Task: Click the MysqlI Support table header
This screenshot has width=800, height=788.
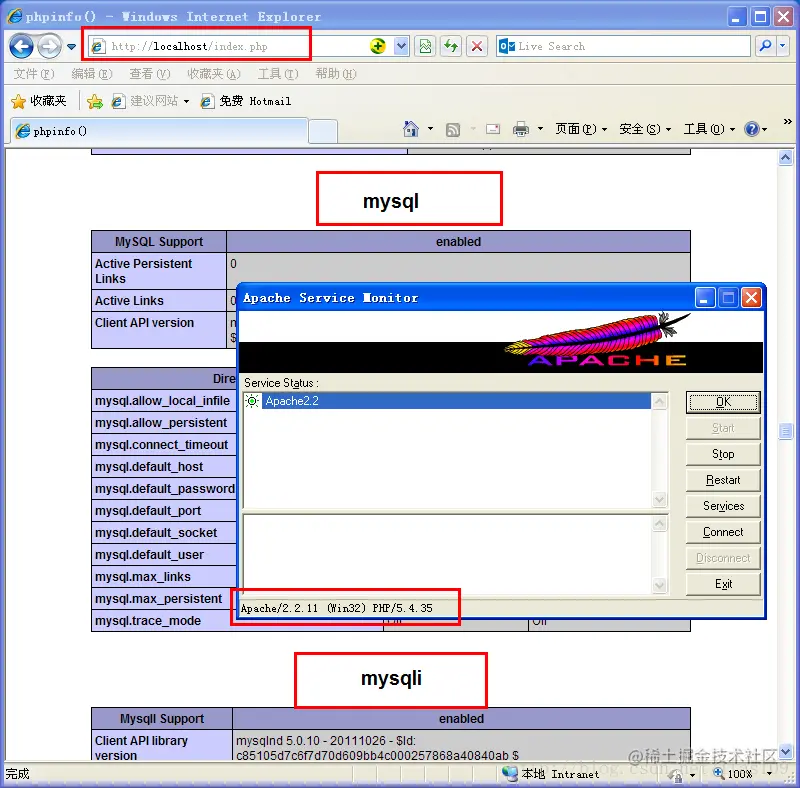Action: coord(162,719)
